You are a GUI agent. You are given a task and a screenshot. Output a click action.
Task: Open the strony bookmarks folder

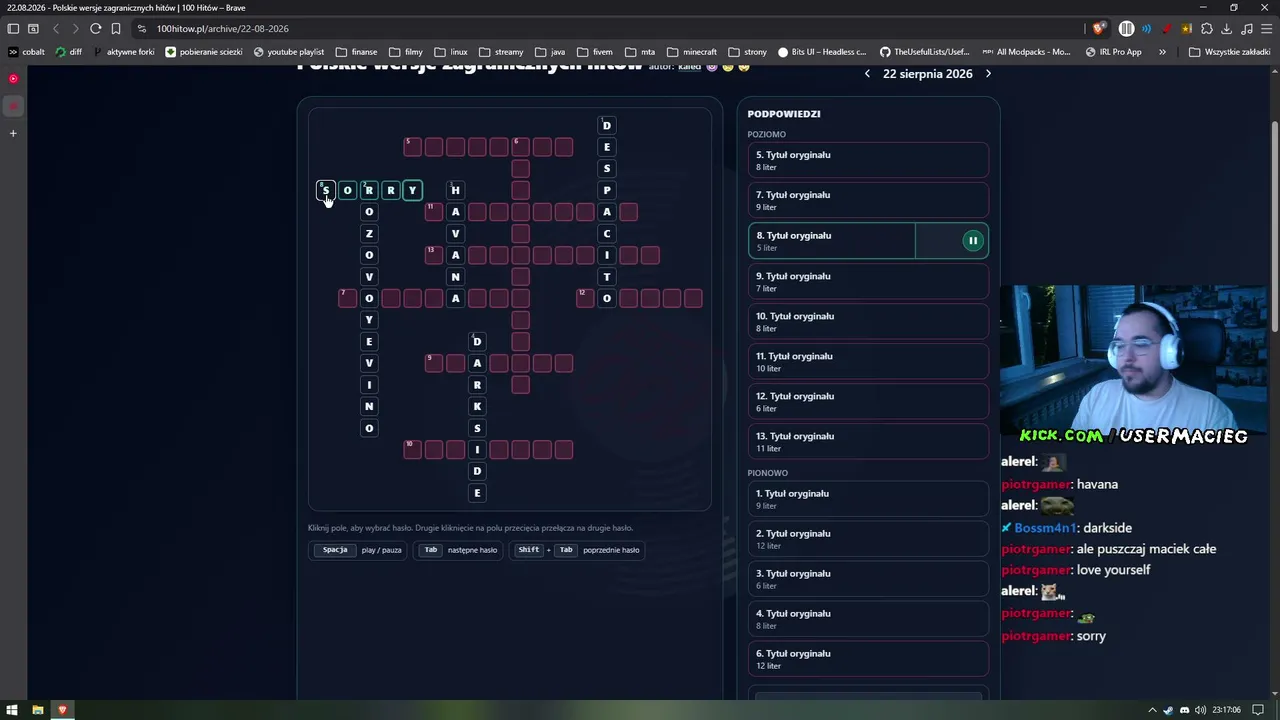pyautogui.click(x=748, y=52)
